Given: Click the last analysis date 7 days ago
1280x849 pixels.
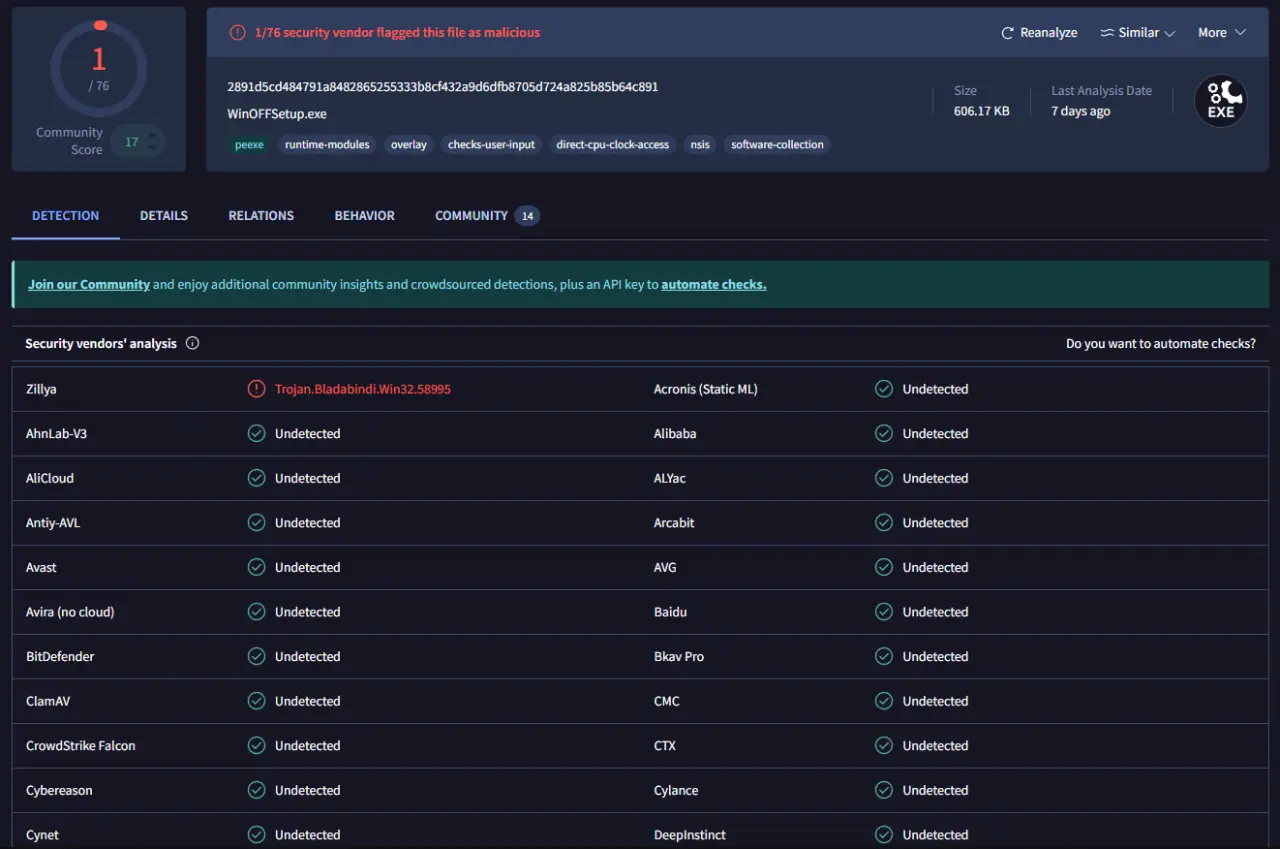Looking at the screenshot, I should 1081,111.
